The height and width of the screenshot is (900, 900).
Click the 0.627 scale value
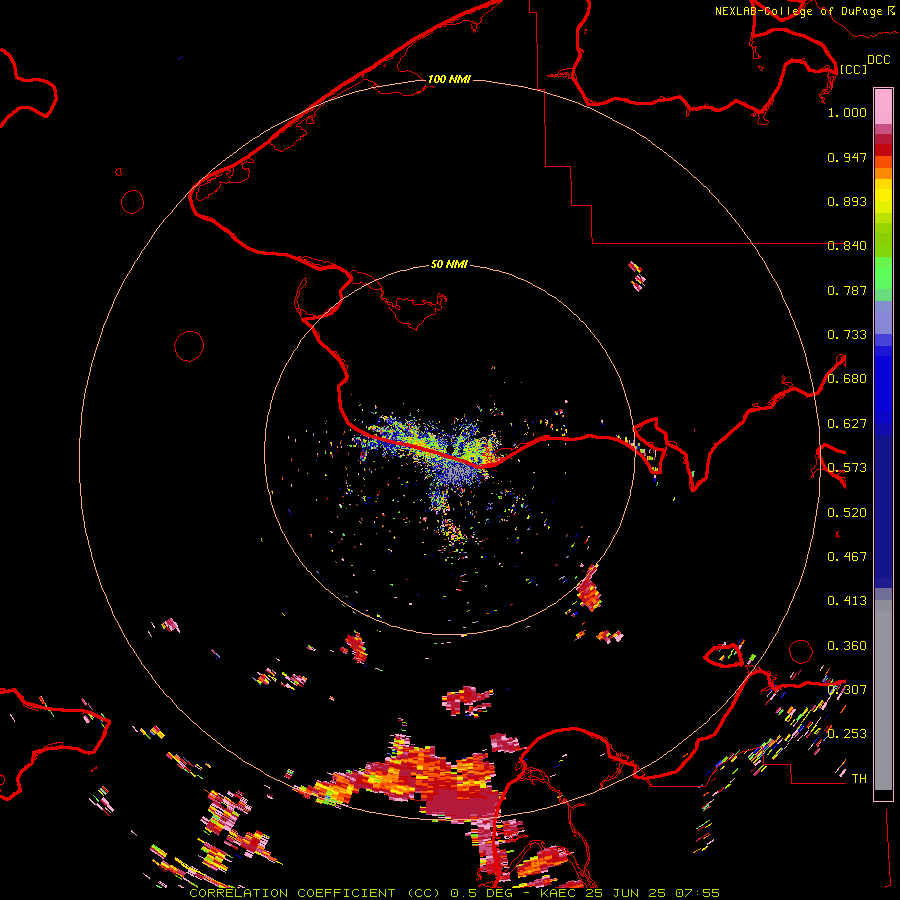[x=847, y=424]
